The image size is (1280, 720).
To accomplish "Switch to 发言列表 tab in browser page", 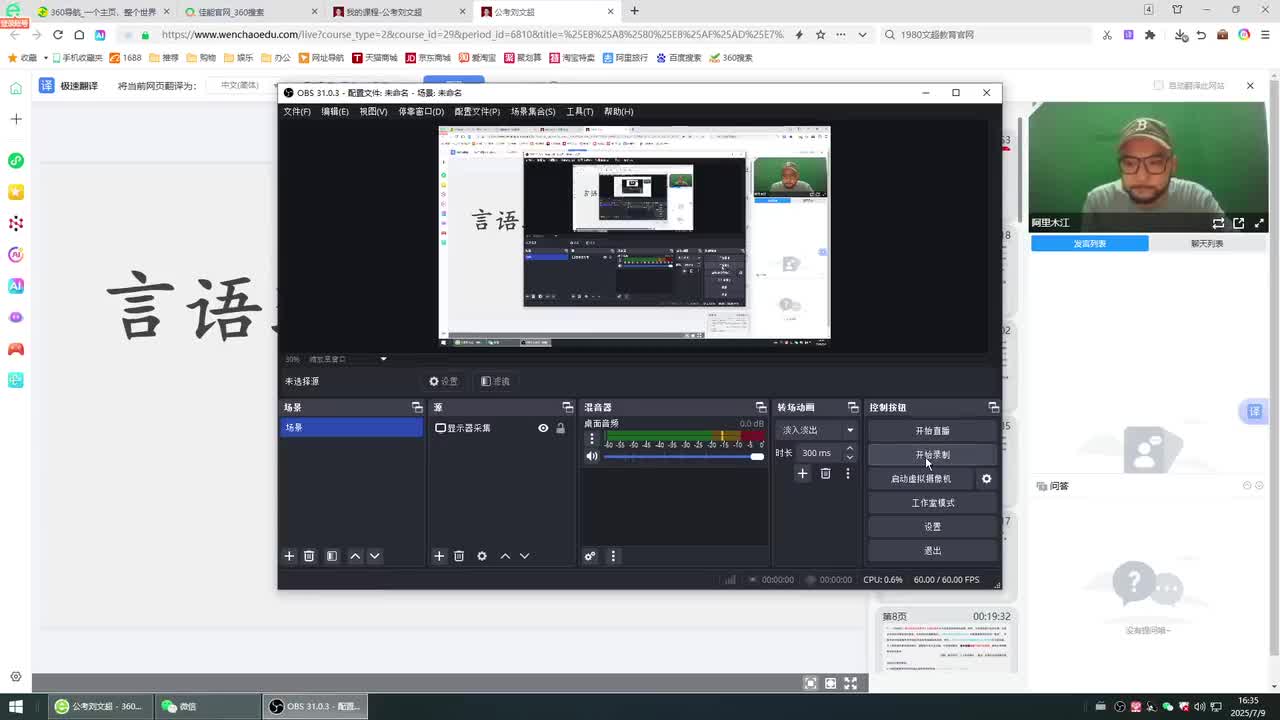I will 1090,244.
